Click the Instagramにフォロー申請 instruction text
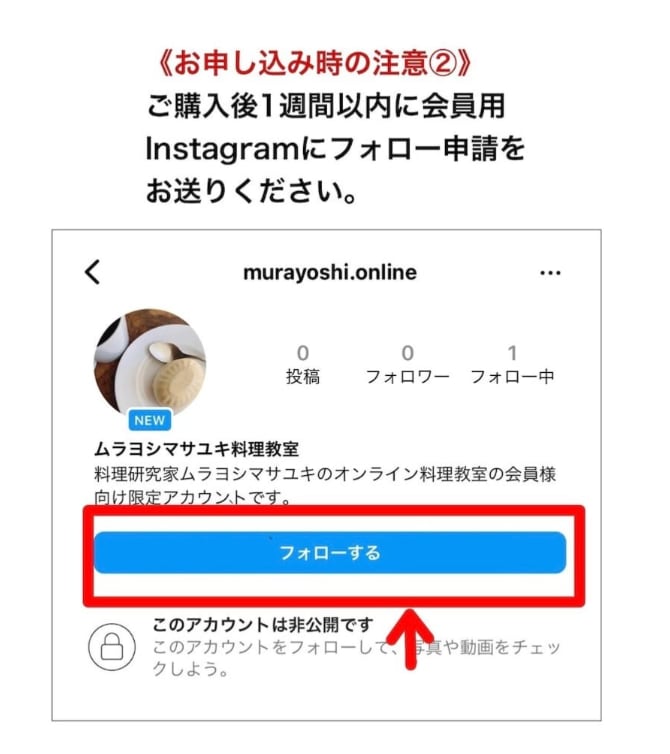This screenshot has height=754, width=670. [x=322, y=148]
